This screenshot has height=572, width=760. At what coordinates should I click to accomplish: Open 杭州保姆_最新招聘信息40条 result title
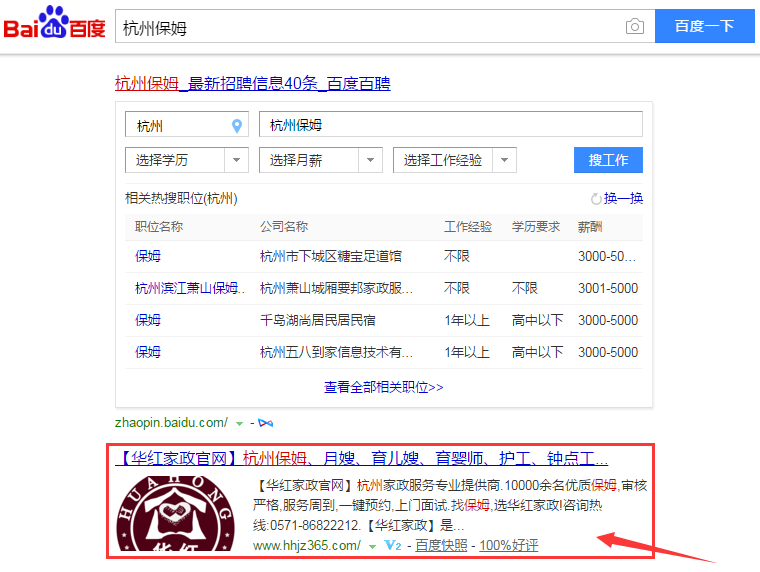[253, 83]
